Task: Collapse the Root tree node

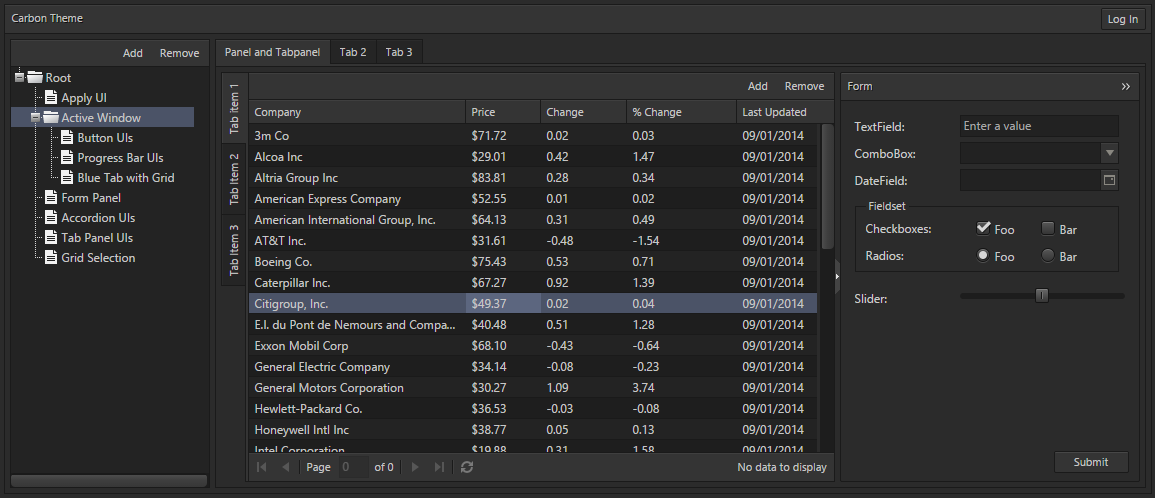Action: pyautogui.click(x=19, y=77)
